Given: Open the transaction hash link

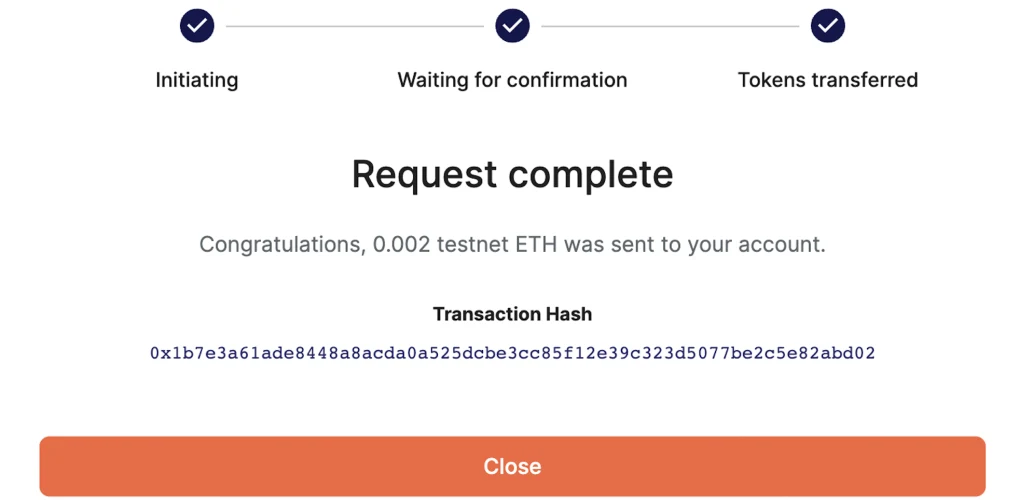Looking at the screenshot, I should pyautogui.click(x=512, y=354).
